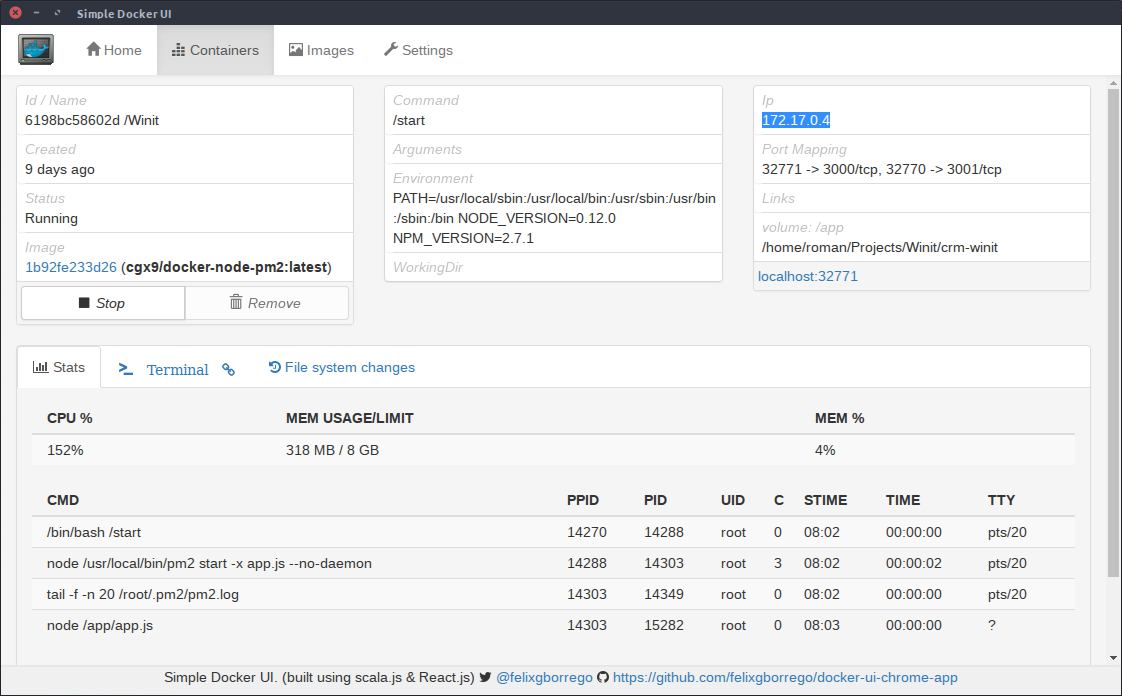Click the CPU value 152%
Screen dimensions: 1122x696
[x=65, y=450]
